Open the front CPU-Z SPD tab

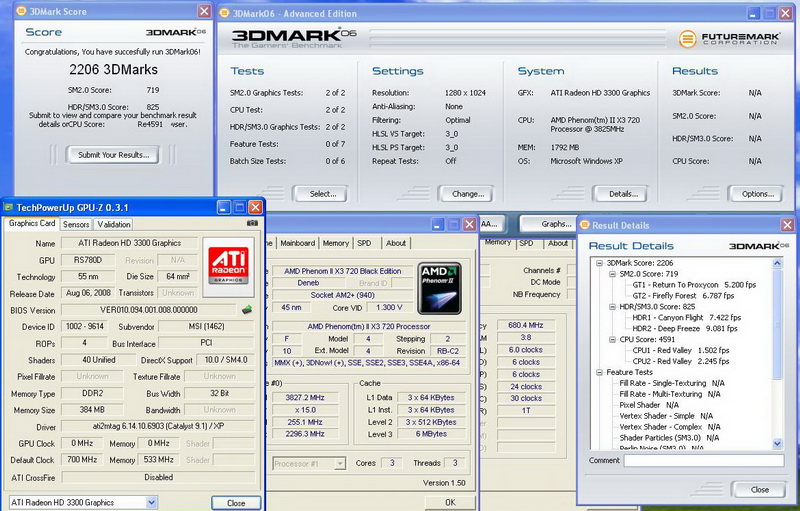pos(364,243)
